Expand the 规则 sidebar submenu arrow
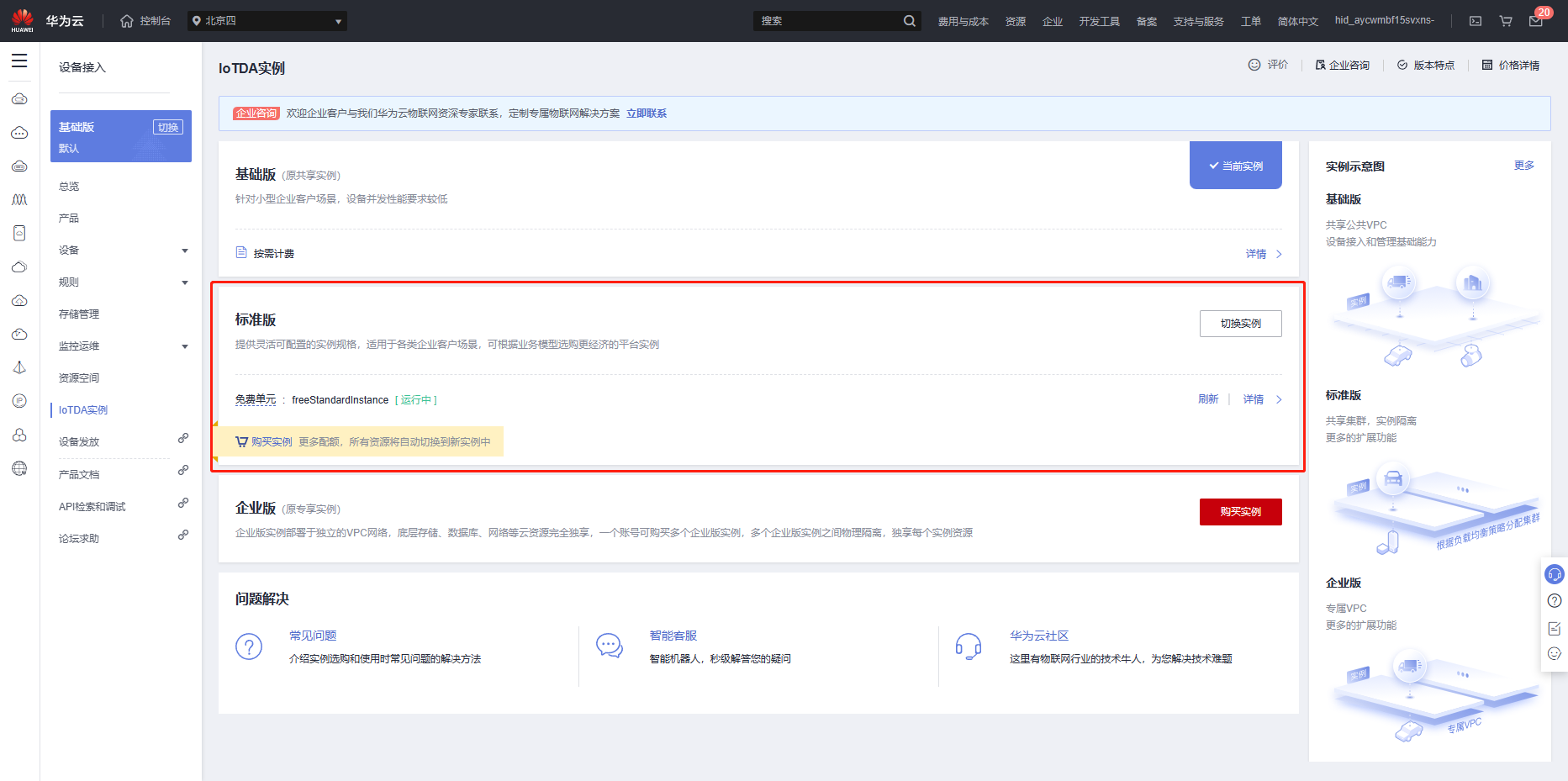The image size is (1568, 781). tap(185, 282)
